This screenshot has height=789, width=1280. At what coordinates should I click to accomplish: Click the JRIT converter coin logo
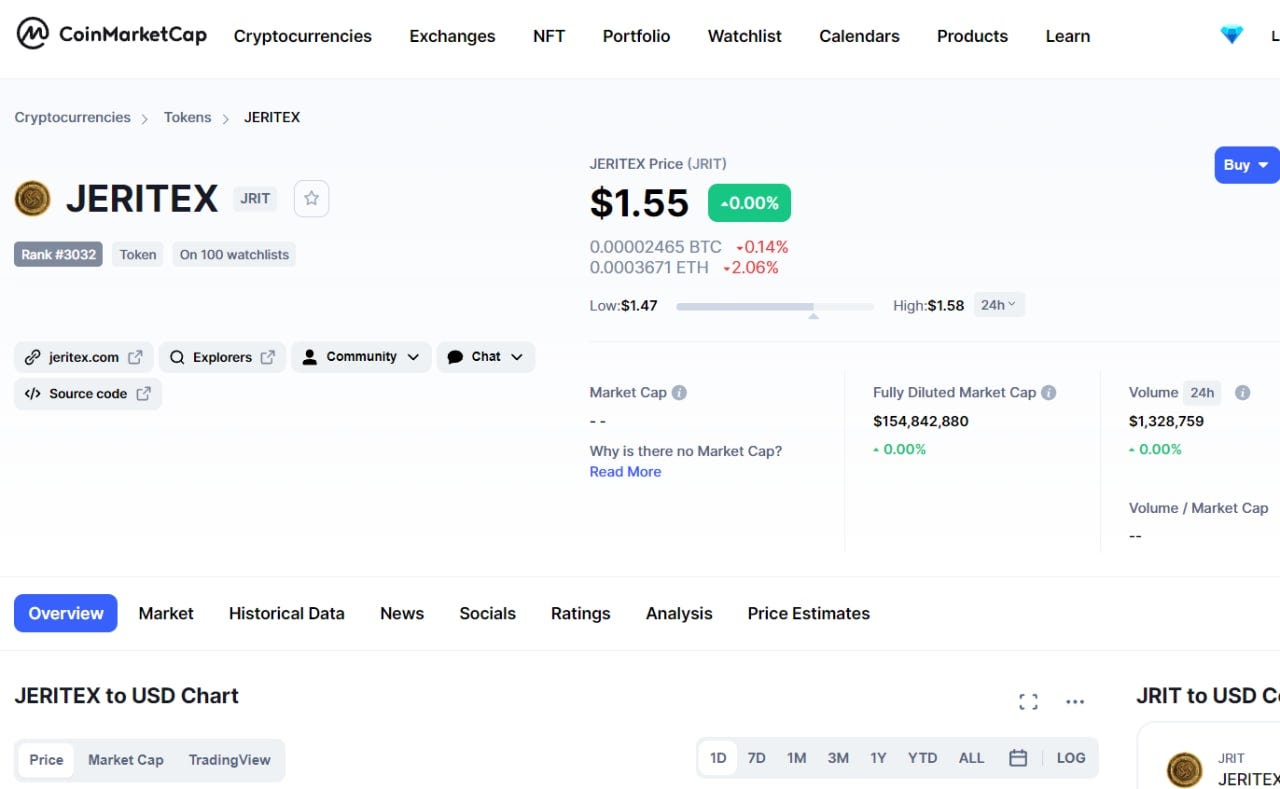coord(1185,769)
